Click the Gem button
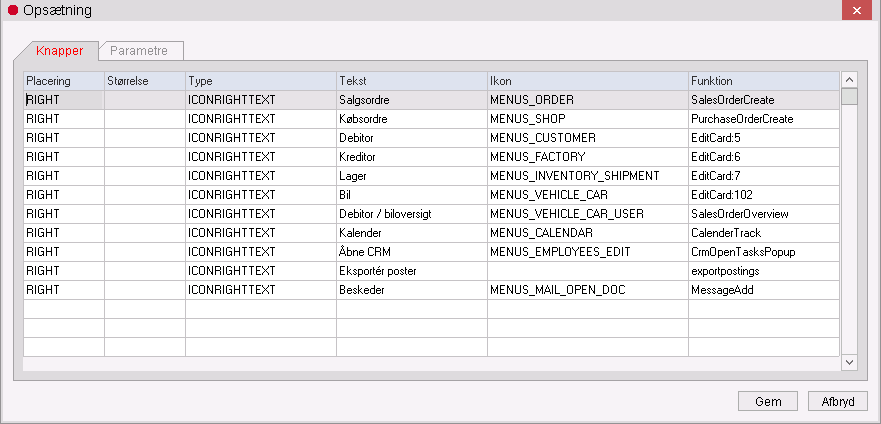The image size is (881, 424). point(768,401)
